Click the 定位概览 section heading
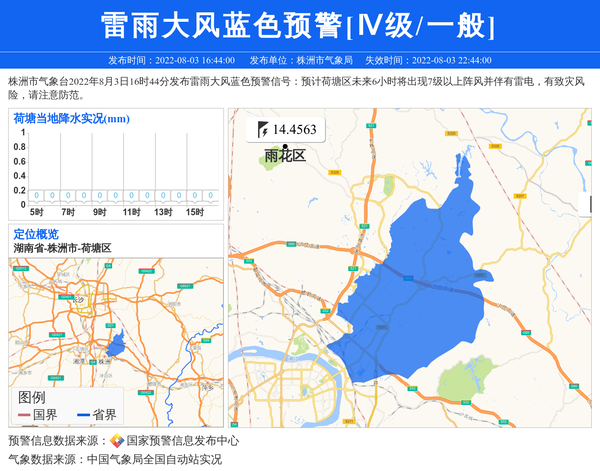 (36, 234)
